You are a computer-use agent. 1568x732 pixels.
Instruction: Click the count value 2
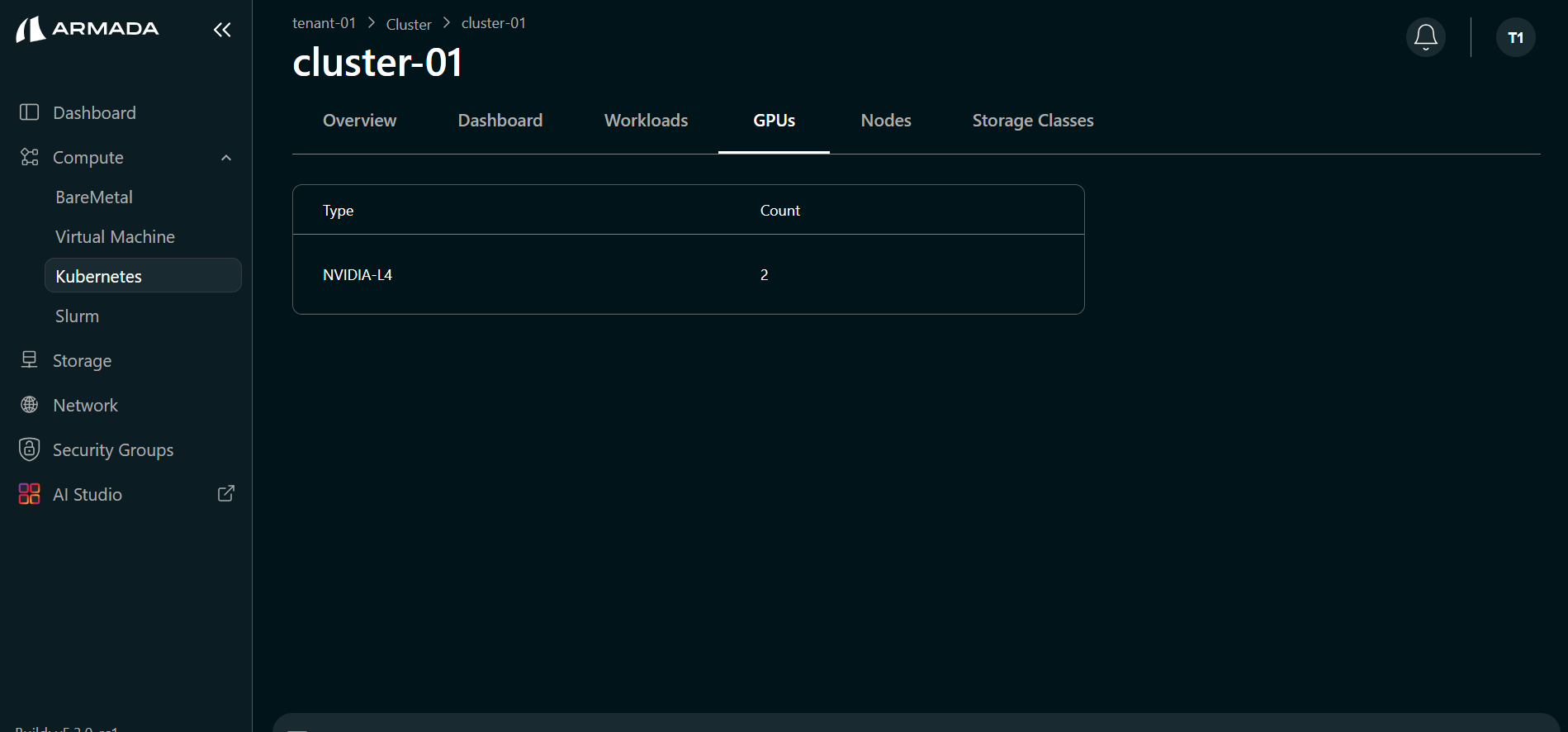(x=764, y=274)
